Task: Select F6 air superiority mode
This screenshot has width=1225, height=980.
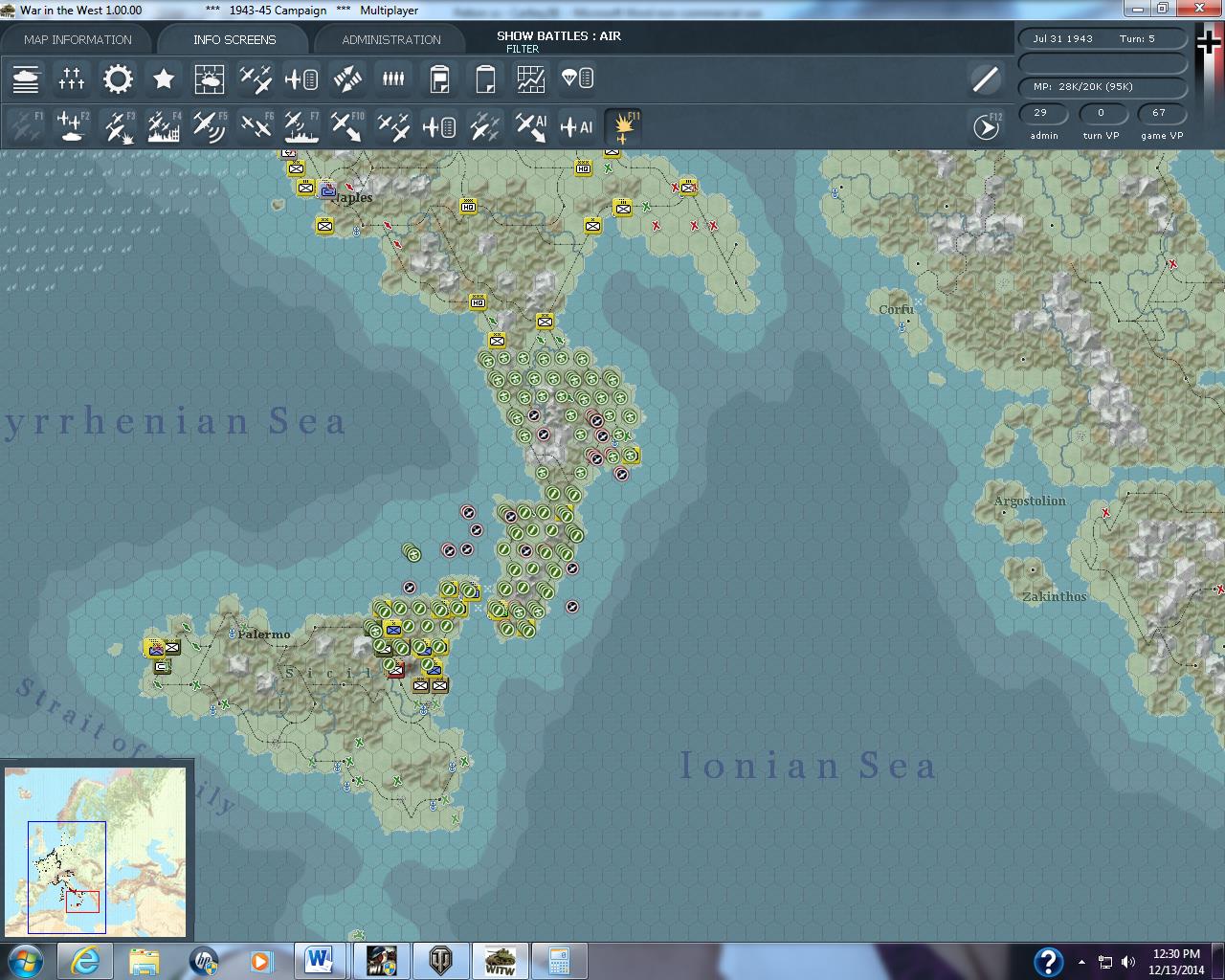Action: (256, 126)
